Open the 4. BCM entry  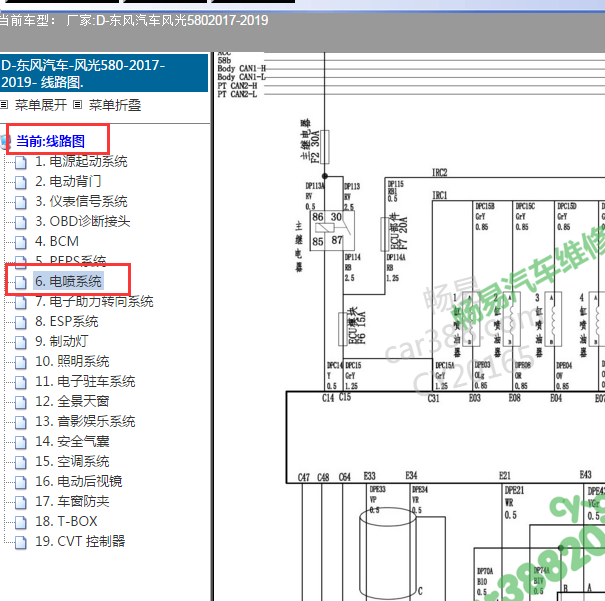click(x=57, y=241)
